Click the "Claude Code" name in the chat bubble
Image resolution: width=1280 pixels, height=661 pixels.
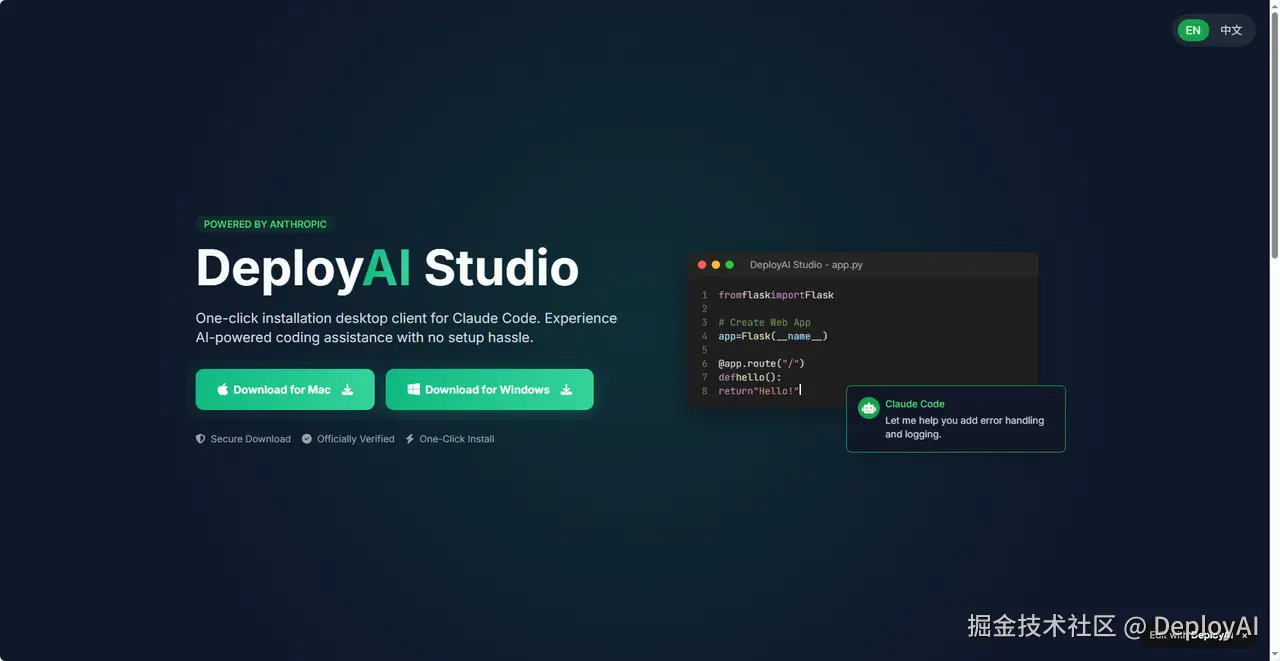click(x=915, y=404)
